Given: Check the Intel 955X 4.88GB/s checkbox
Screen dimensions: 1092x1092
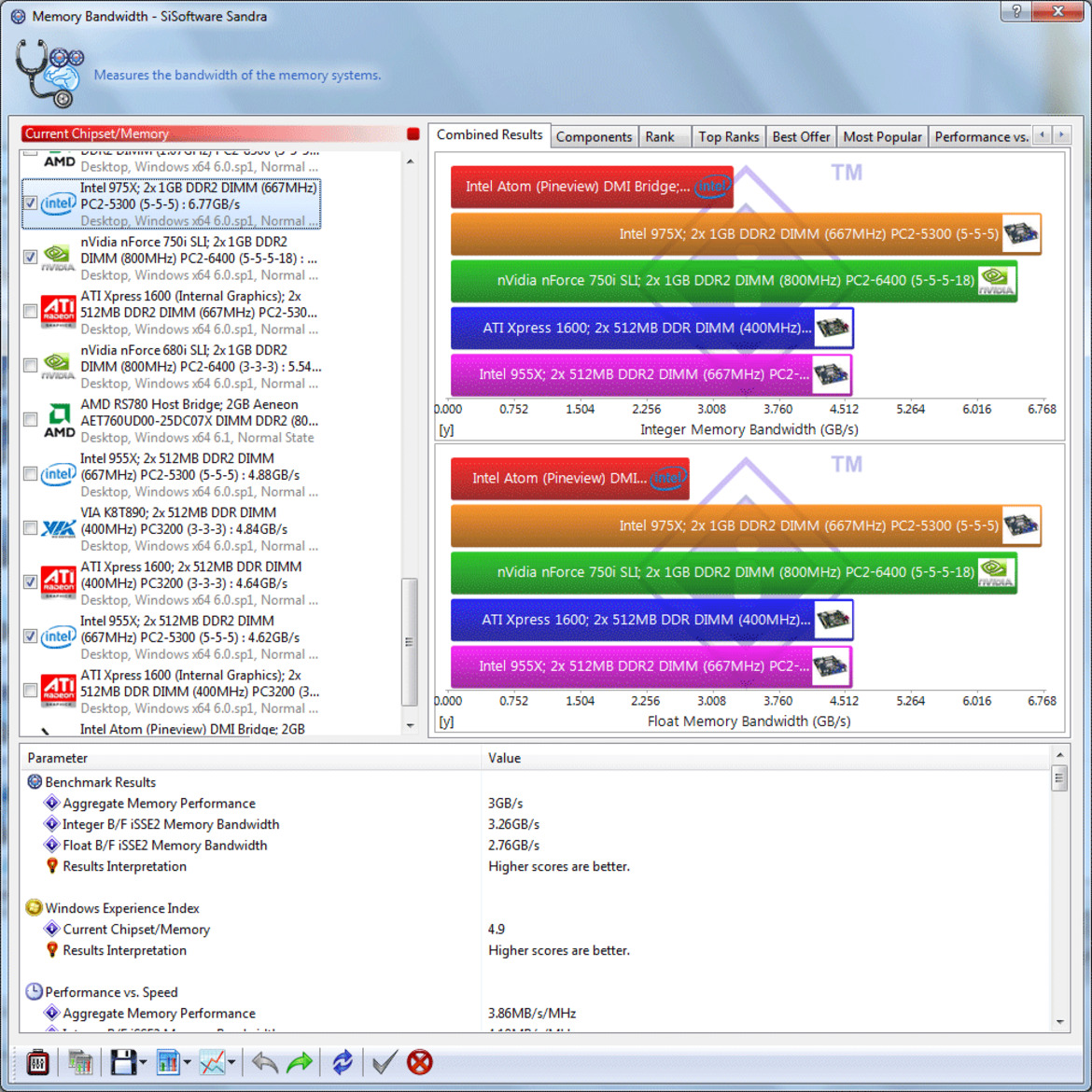Looking at the screenshot, I should 30,474.
